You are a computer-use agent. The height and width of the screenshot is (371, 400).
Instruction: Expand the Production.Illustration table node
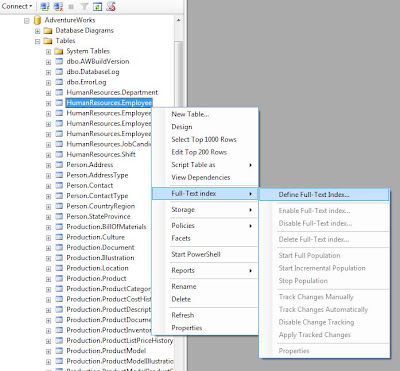coord(48,258)
